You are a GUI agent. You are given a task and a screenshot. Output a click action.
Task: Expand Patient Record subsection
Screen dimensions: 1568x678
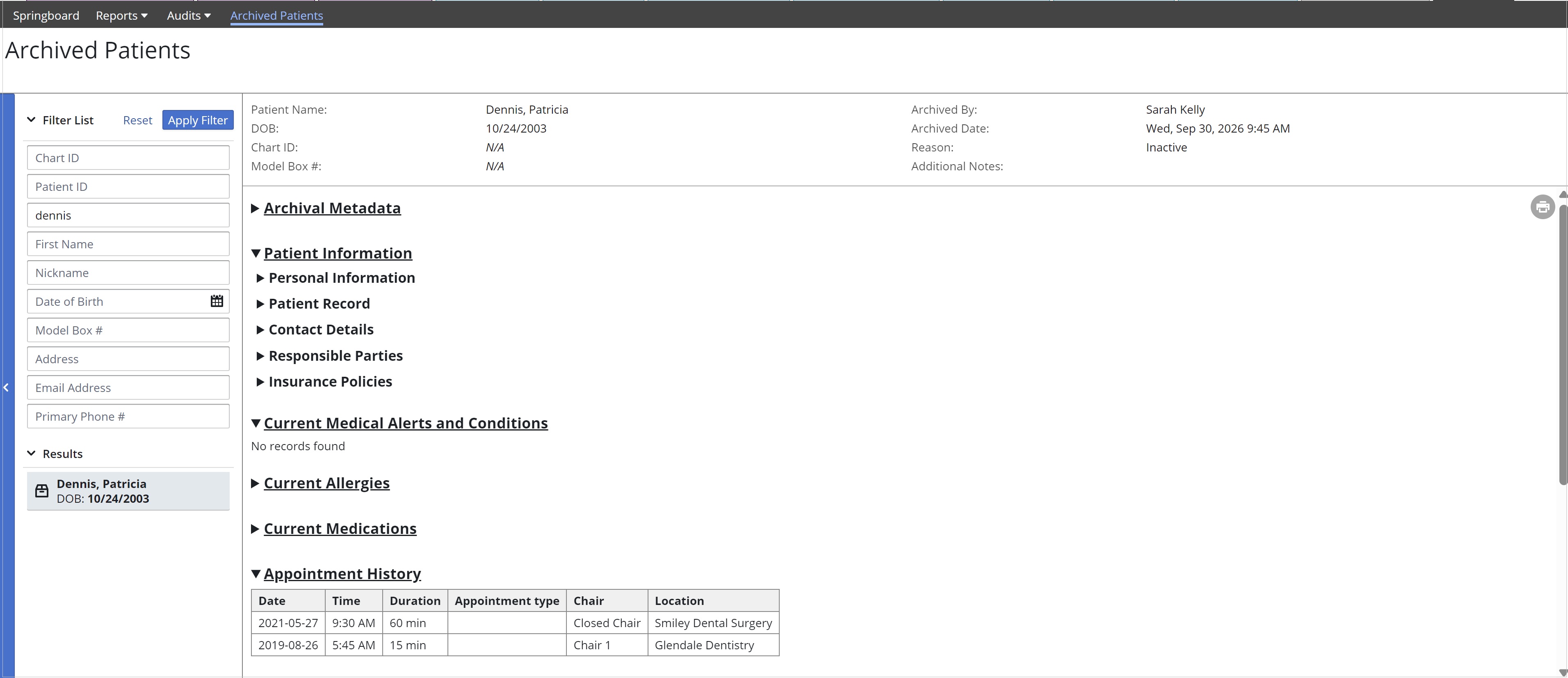pos(313,304)
